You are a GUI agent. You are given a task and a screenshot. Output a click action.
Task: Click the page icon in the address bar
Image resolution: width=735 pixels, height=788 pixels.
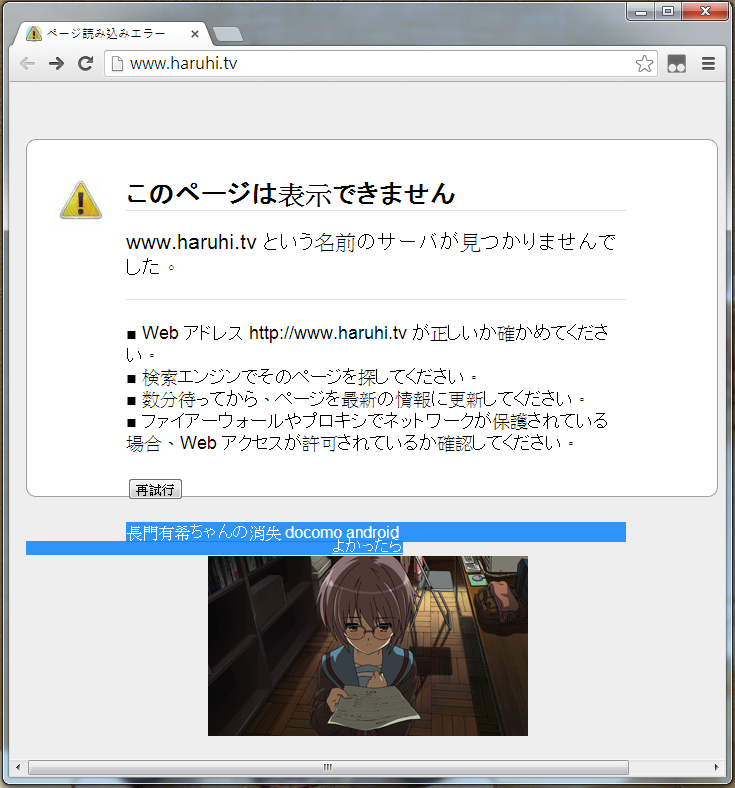(117, 64)
